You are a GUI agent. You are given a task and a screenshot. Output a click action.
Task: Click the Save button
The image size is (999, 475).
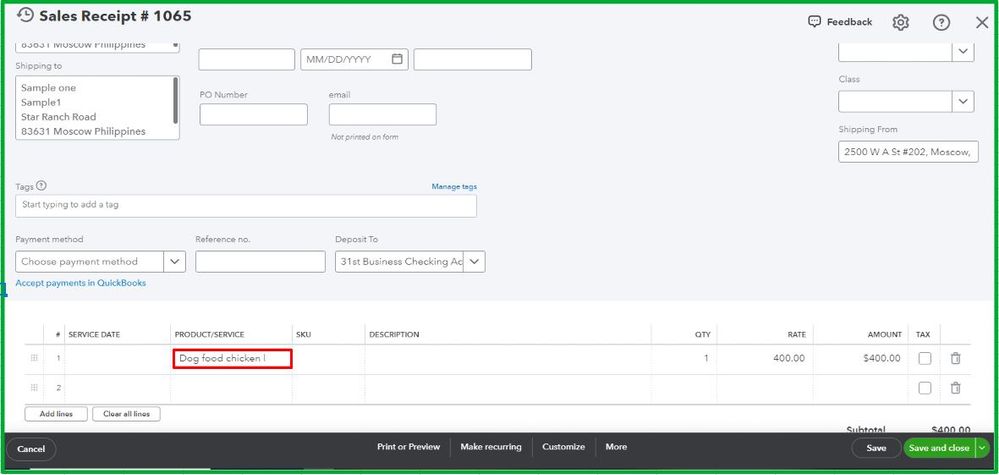(876, 448)
